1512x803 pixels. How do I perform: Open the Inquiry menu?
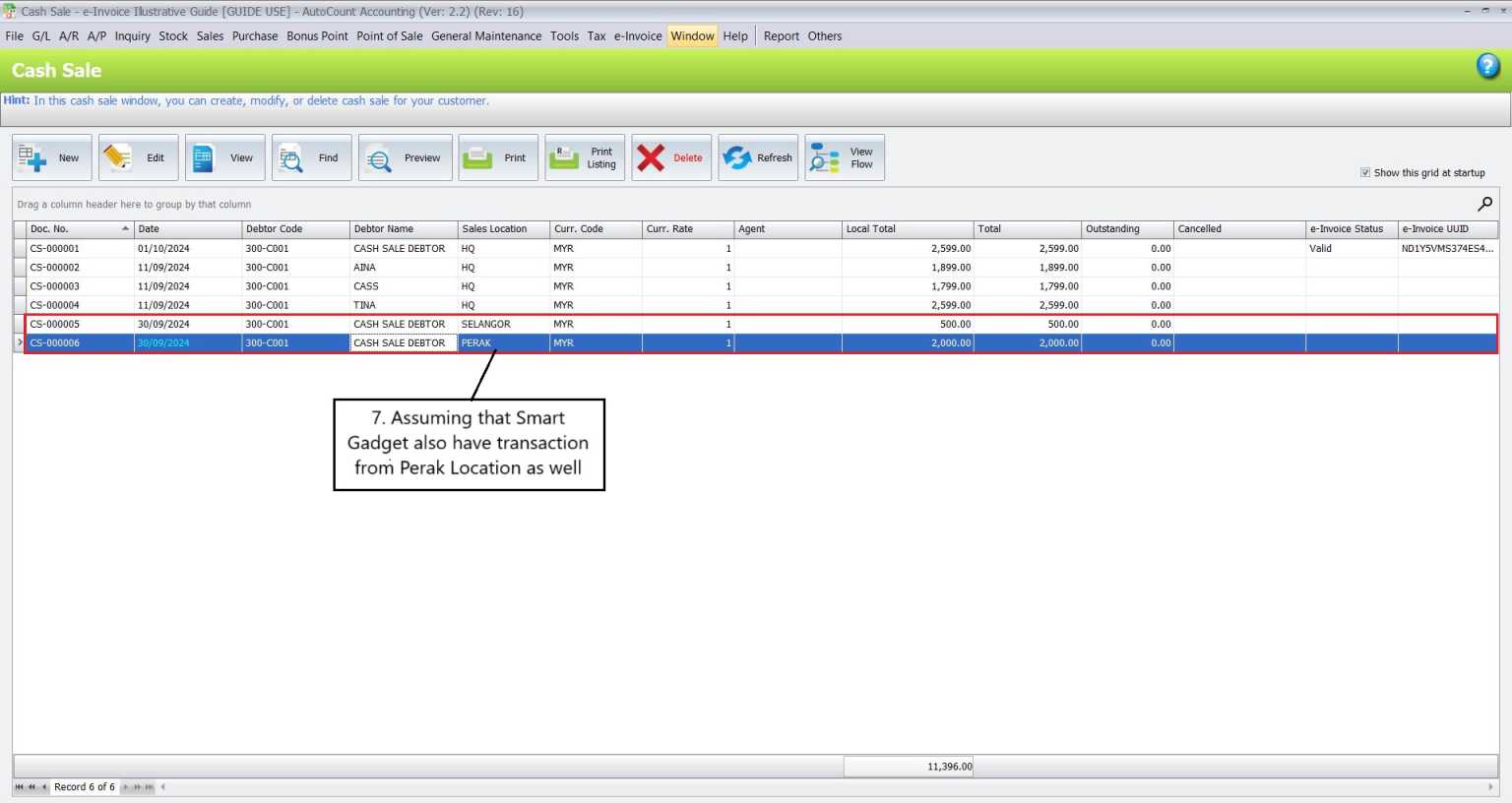(x=133, y=35)
